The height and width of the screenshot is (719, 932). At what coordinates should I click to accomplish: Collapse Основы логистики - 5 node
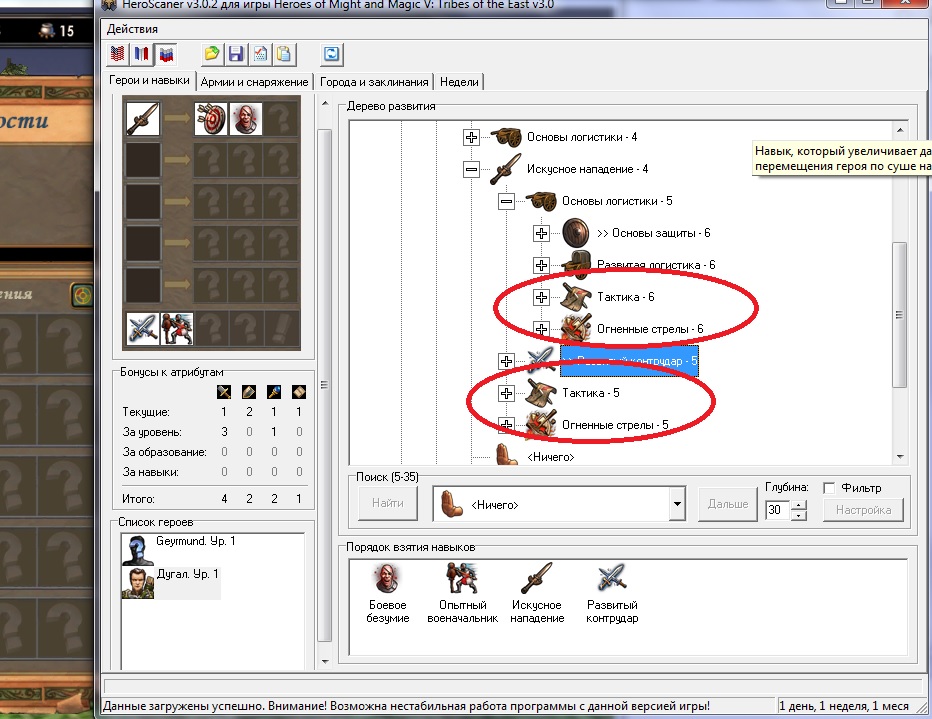pyautogui.click(x=506, y=201)
